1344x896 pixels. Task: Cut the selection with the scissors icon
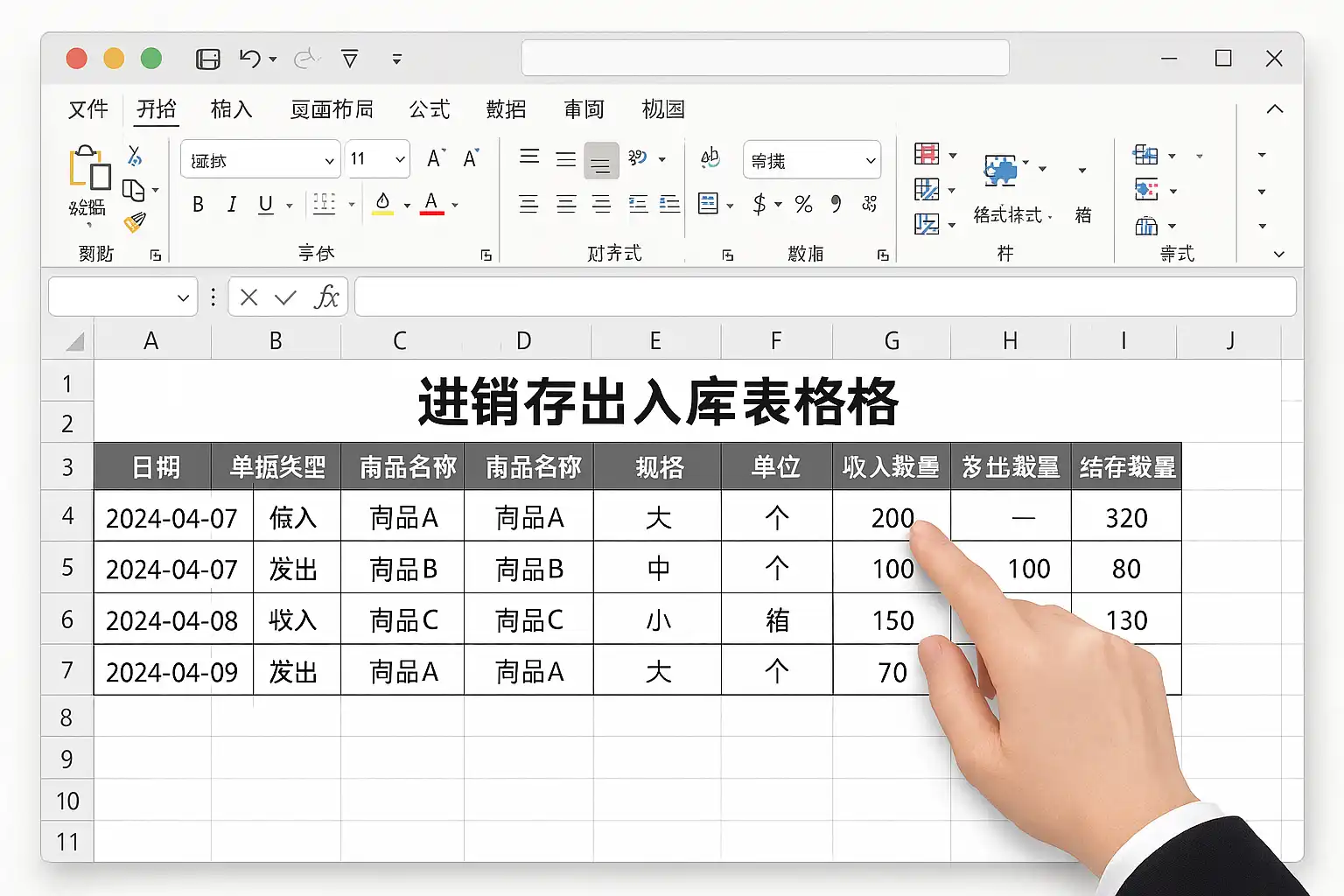[x=135, y=156]
